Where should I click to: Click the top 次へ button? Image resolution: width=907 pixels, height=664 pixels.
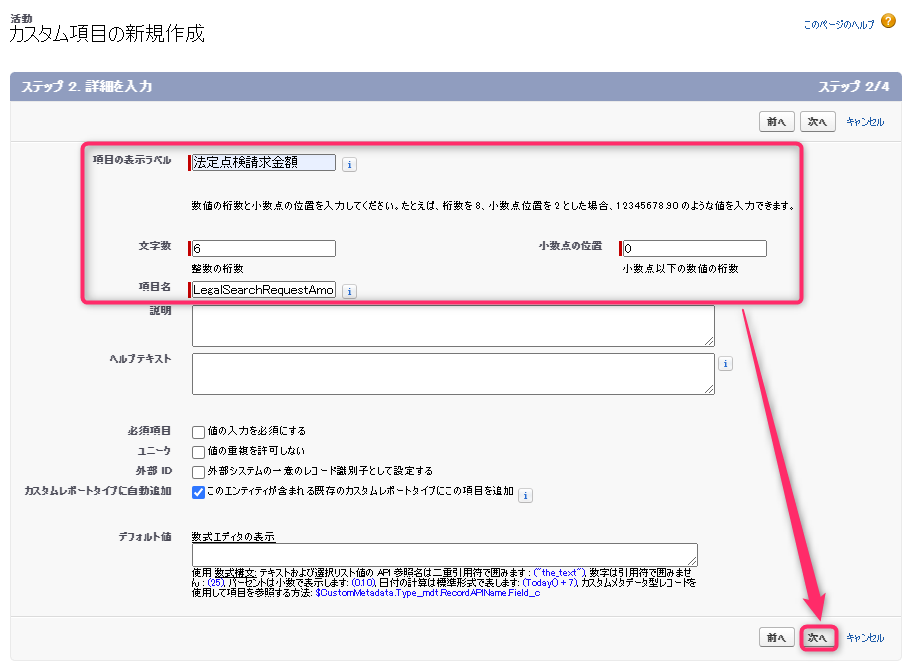tap(817, 121)
